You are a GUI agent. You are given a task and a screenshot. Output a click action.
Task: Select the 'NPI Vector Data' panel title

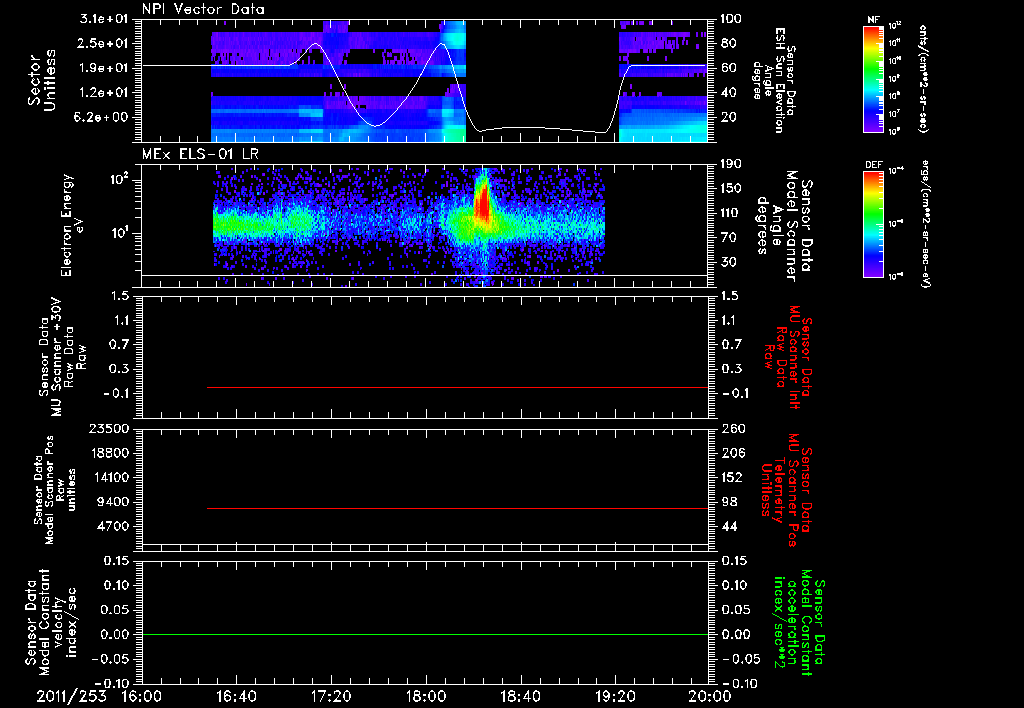tap(203, 9)
